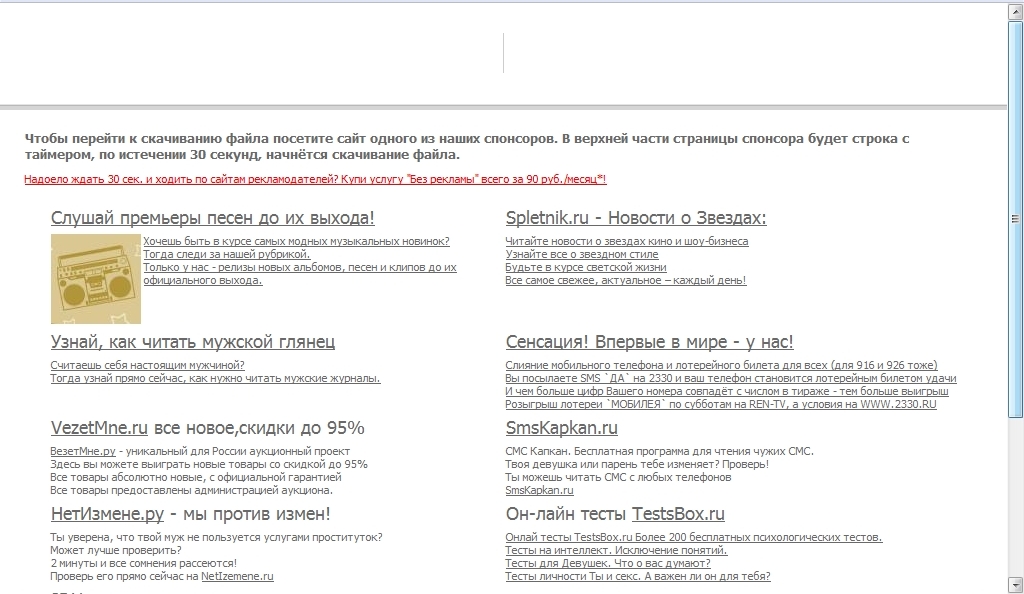Click text 'Здесь вы можете выиграть новые товары'

209,464
